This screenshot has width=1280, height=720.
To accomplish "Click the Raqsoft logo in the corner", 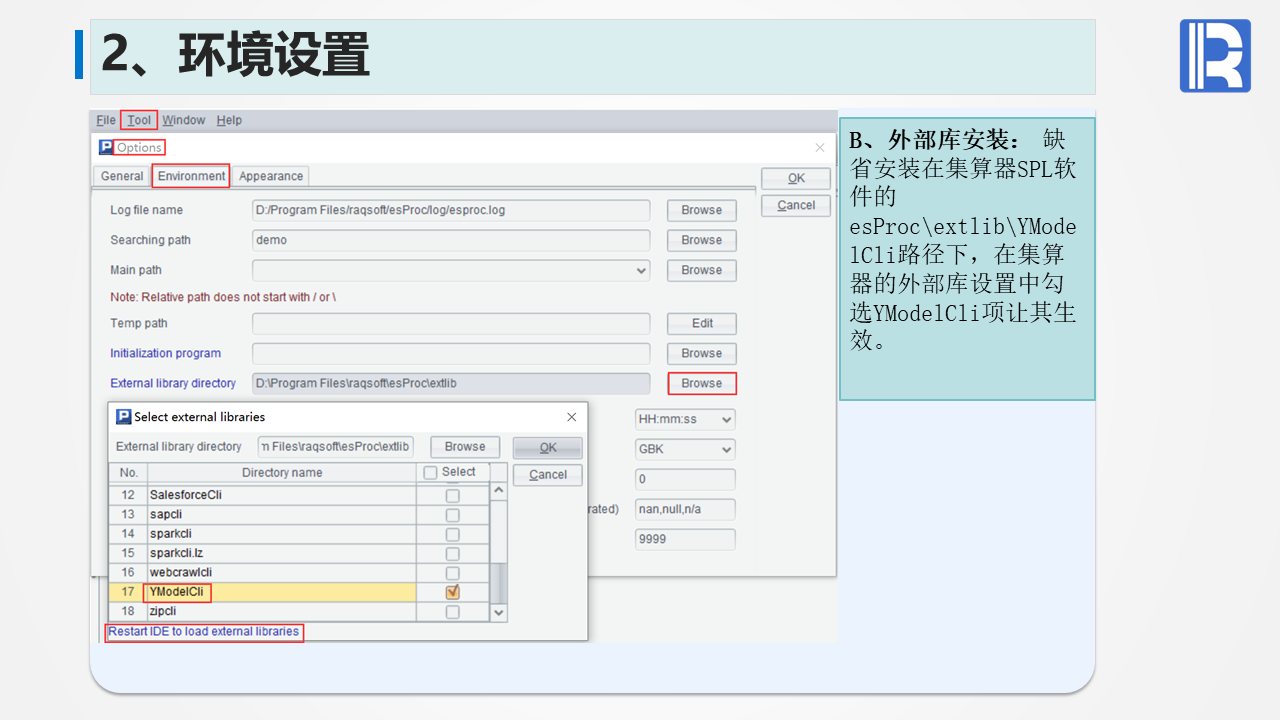I will (x=1215, y=56).
